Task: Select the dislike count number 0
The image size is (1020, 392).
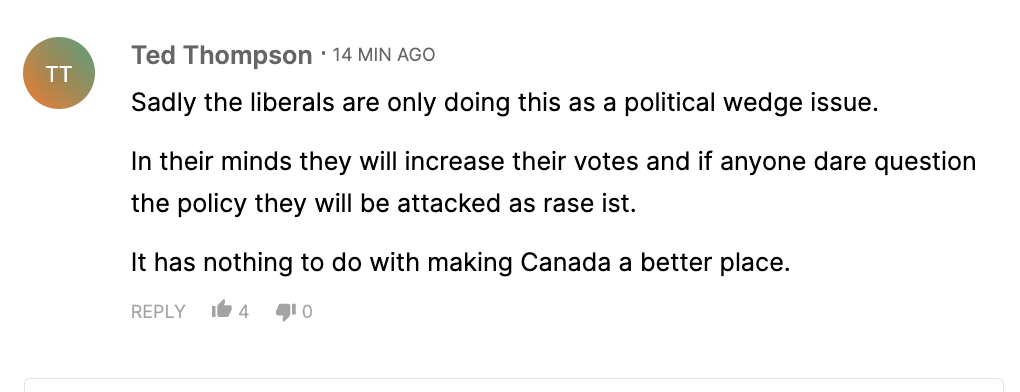Action: (x=307, y=312)
